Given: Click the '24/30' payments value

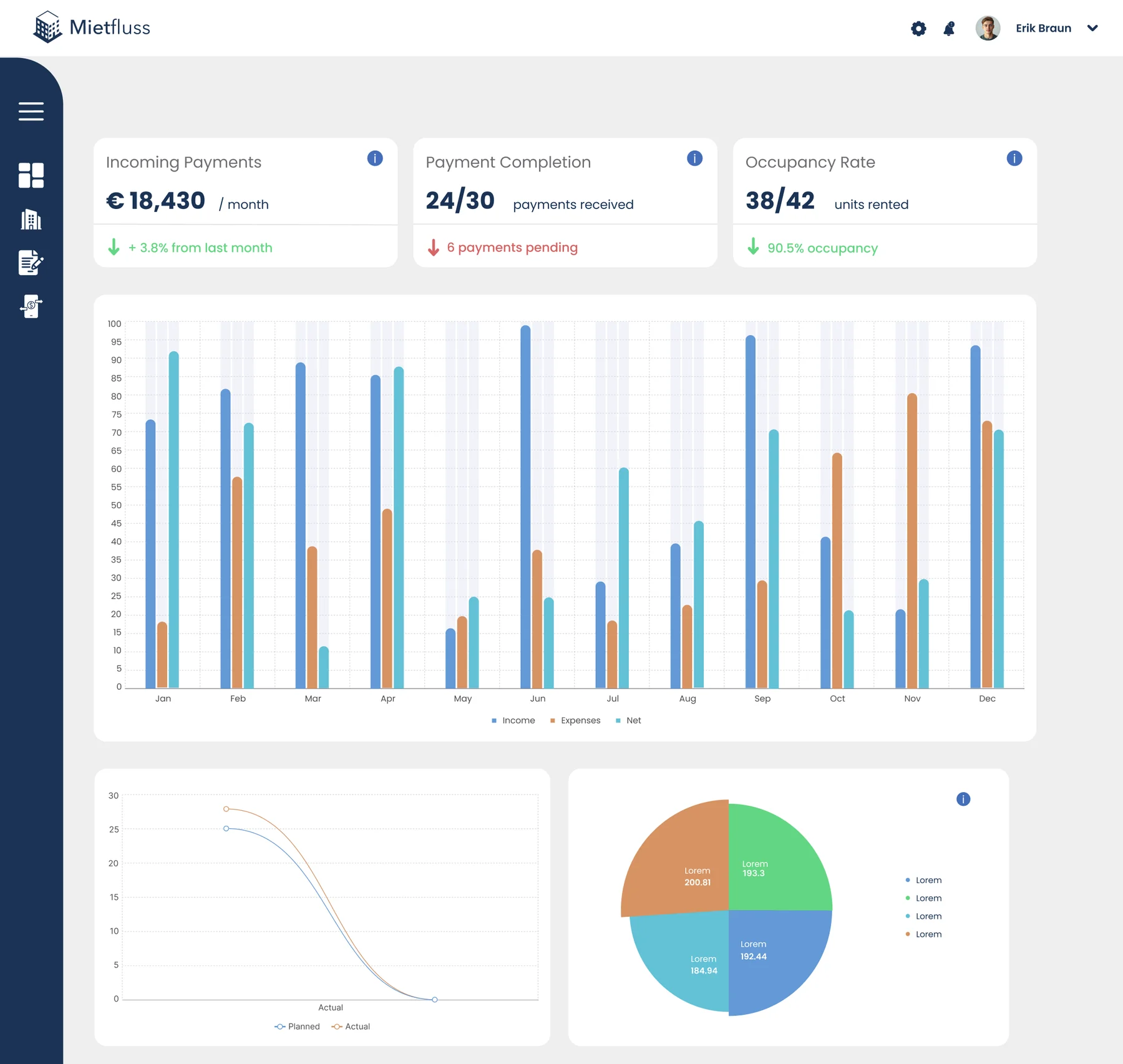Looking at the screenshot, I should (460, 201).
